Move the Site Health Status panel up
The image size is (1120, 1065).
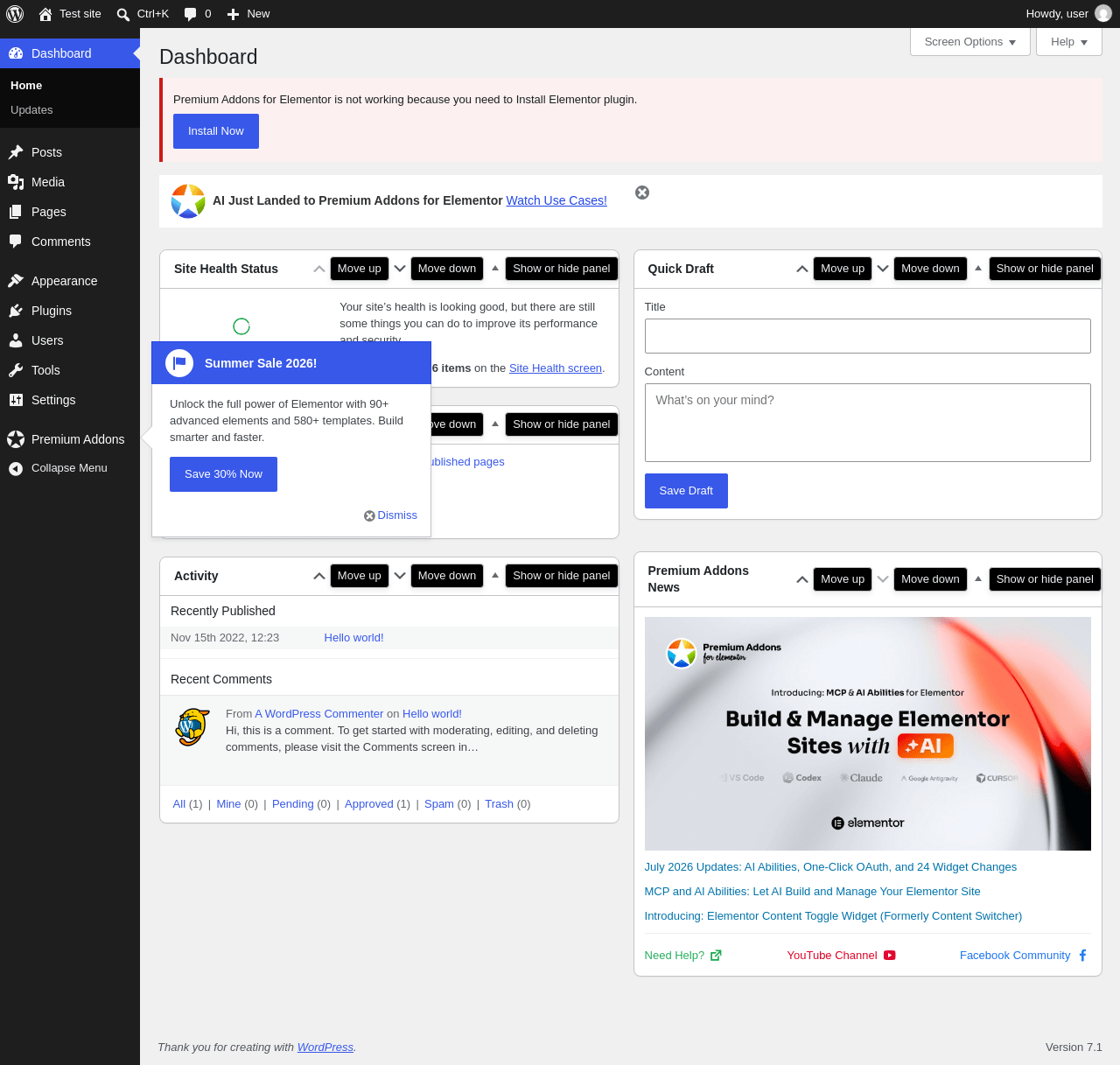[319, 269]
